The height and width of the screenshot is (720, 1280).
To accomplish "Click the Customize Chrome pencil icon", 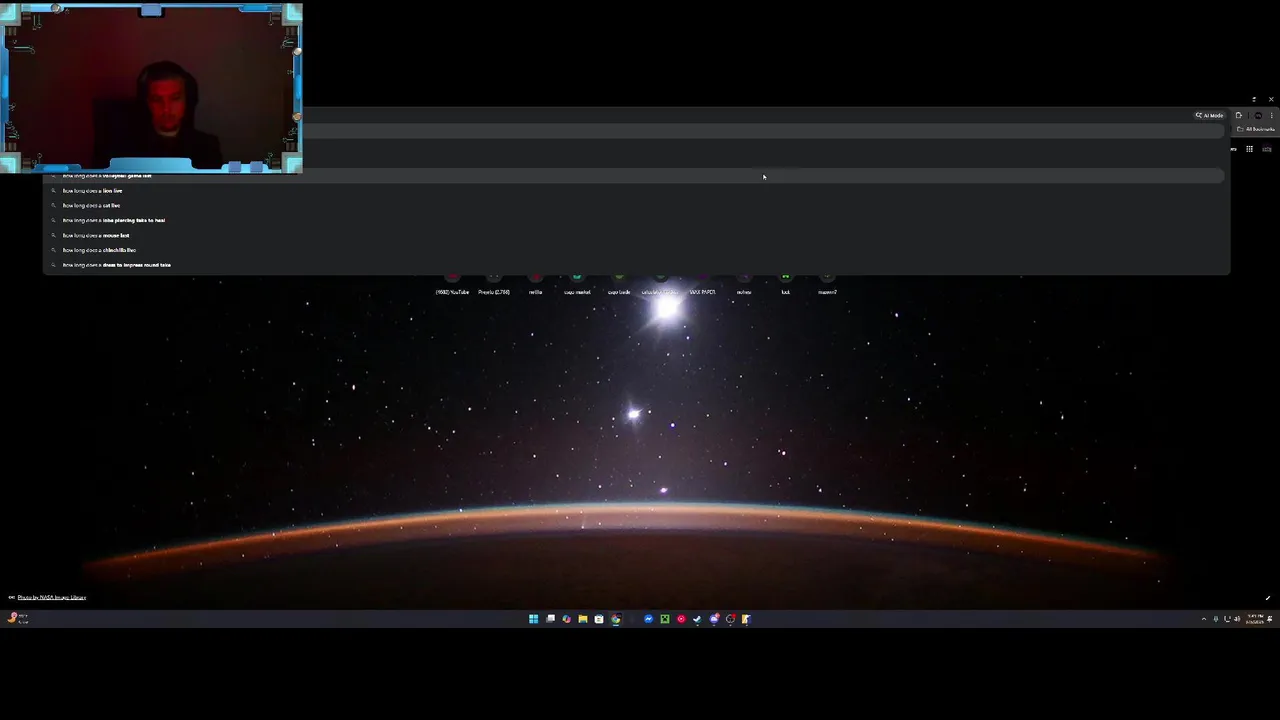I will pyautogui.click(x=1267, y=598).
